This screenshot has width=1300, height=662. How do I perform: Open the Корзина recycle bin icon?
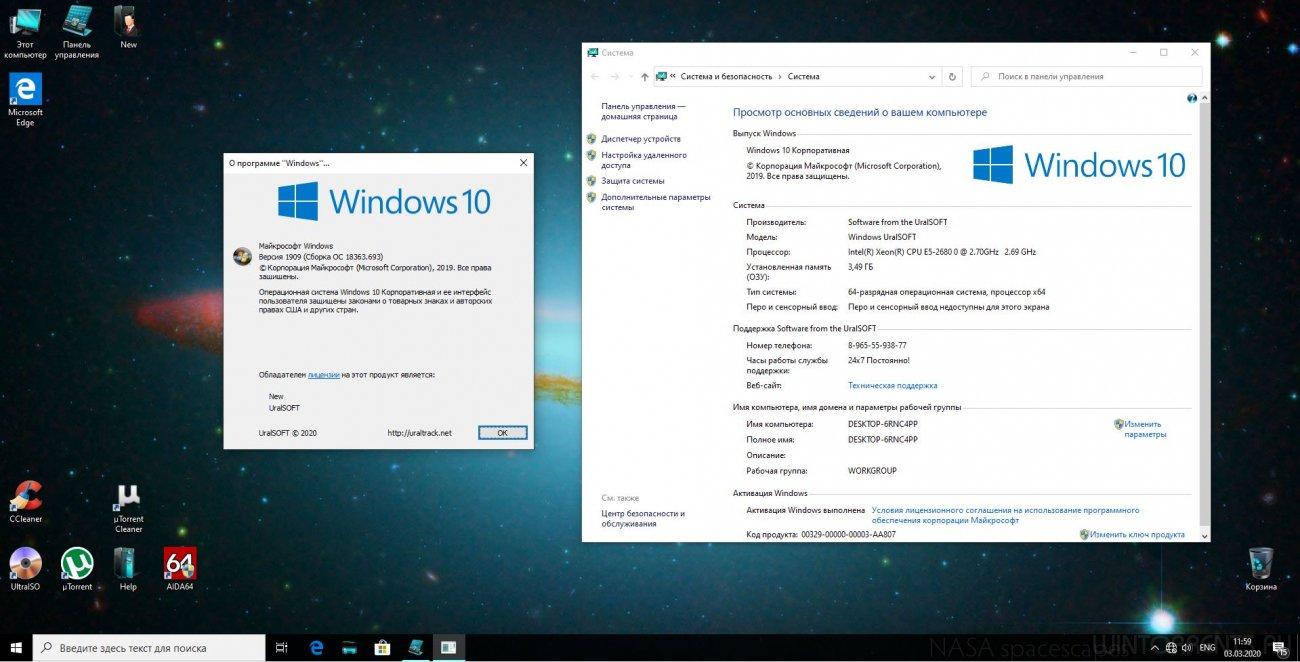(x=1261, y=569)
